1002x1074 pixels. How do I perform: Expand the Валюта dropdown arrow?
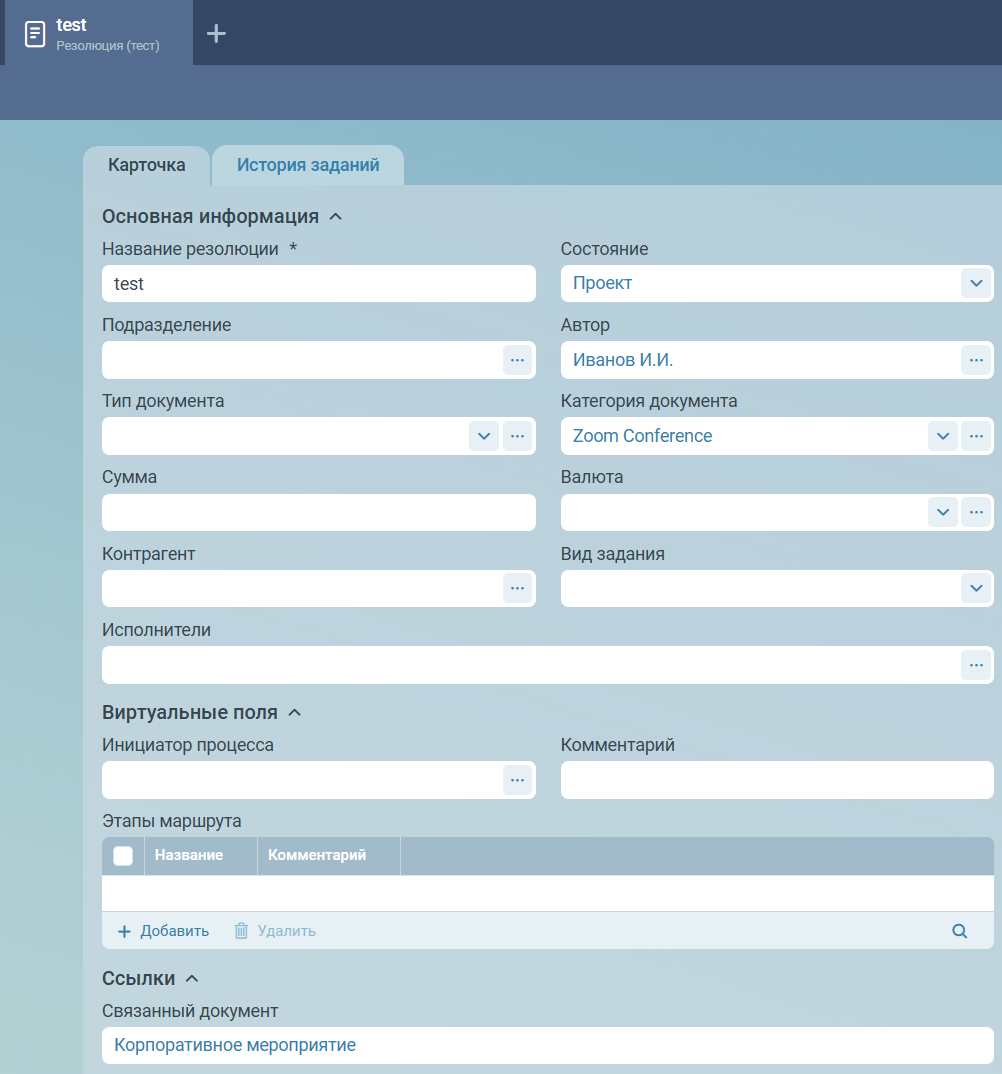click(x=943, y=512)
